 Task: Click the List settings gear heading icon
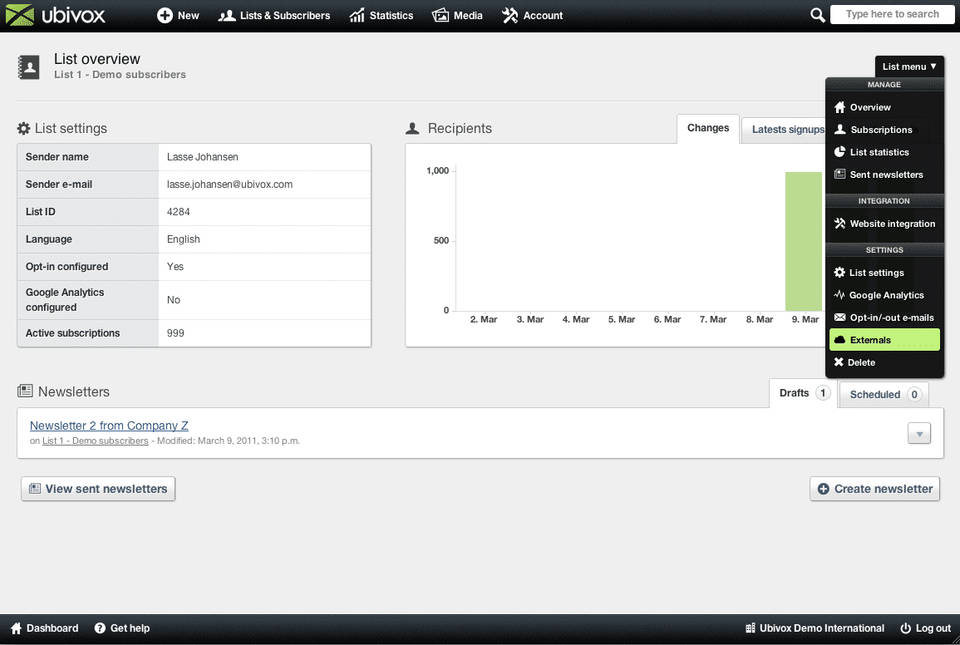[x=23, y=128]
